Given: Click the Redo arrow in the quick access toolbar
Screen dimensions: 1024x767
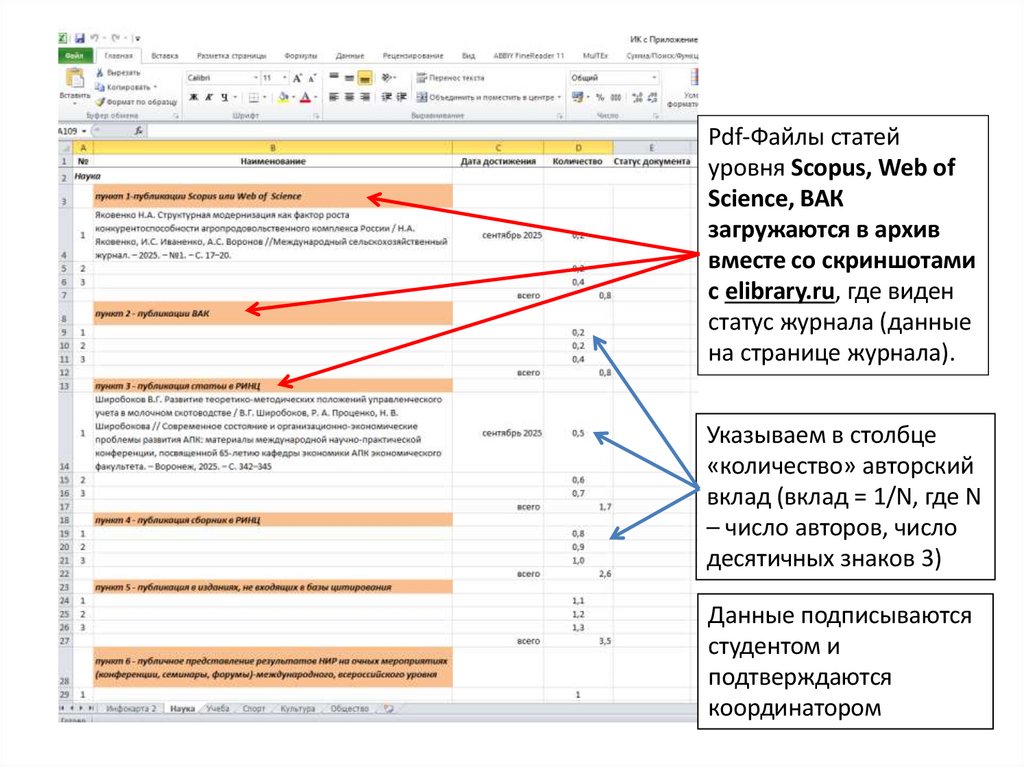Looking at the screenshot, I should (115, 39).
